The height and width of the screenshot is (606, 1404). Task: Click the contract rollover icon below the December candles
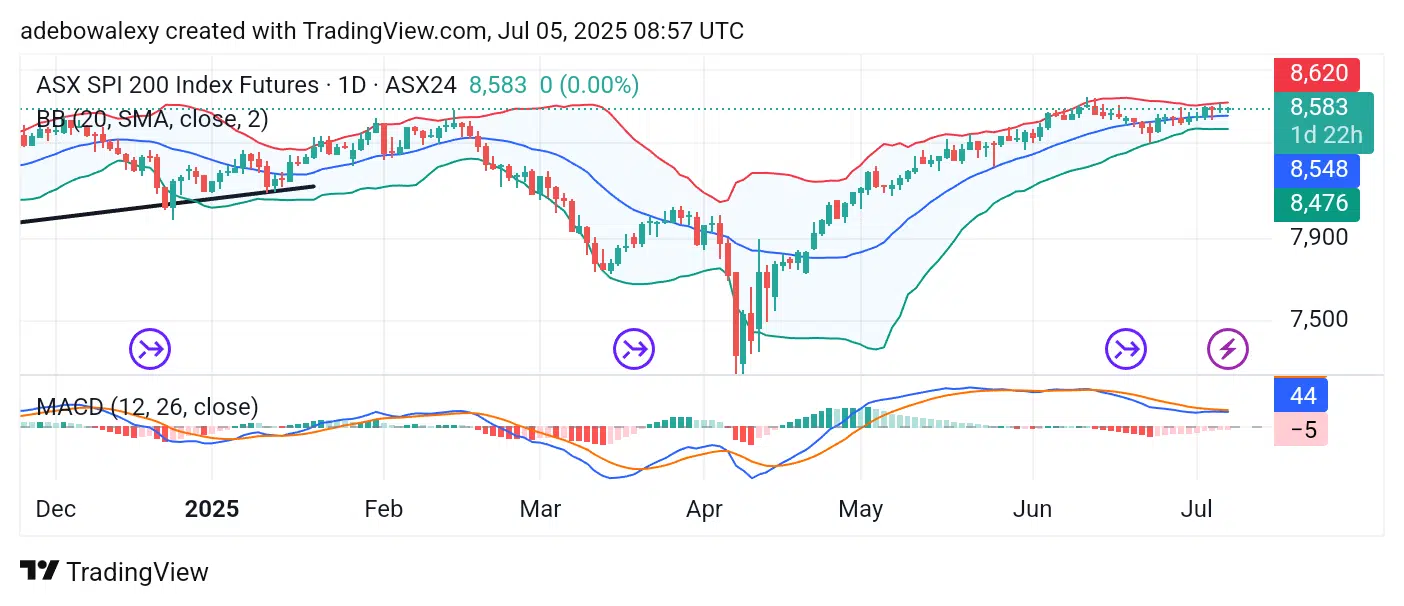pos(150,349)
